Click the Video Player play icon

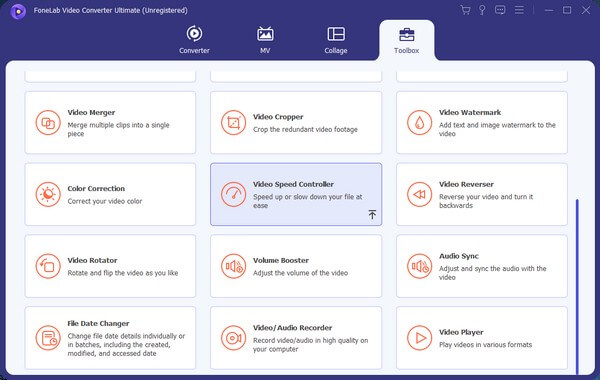tap(419, 338)
